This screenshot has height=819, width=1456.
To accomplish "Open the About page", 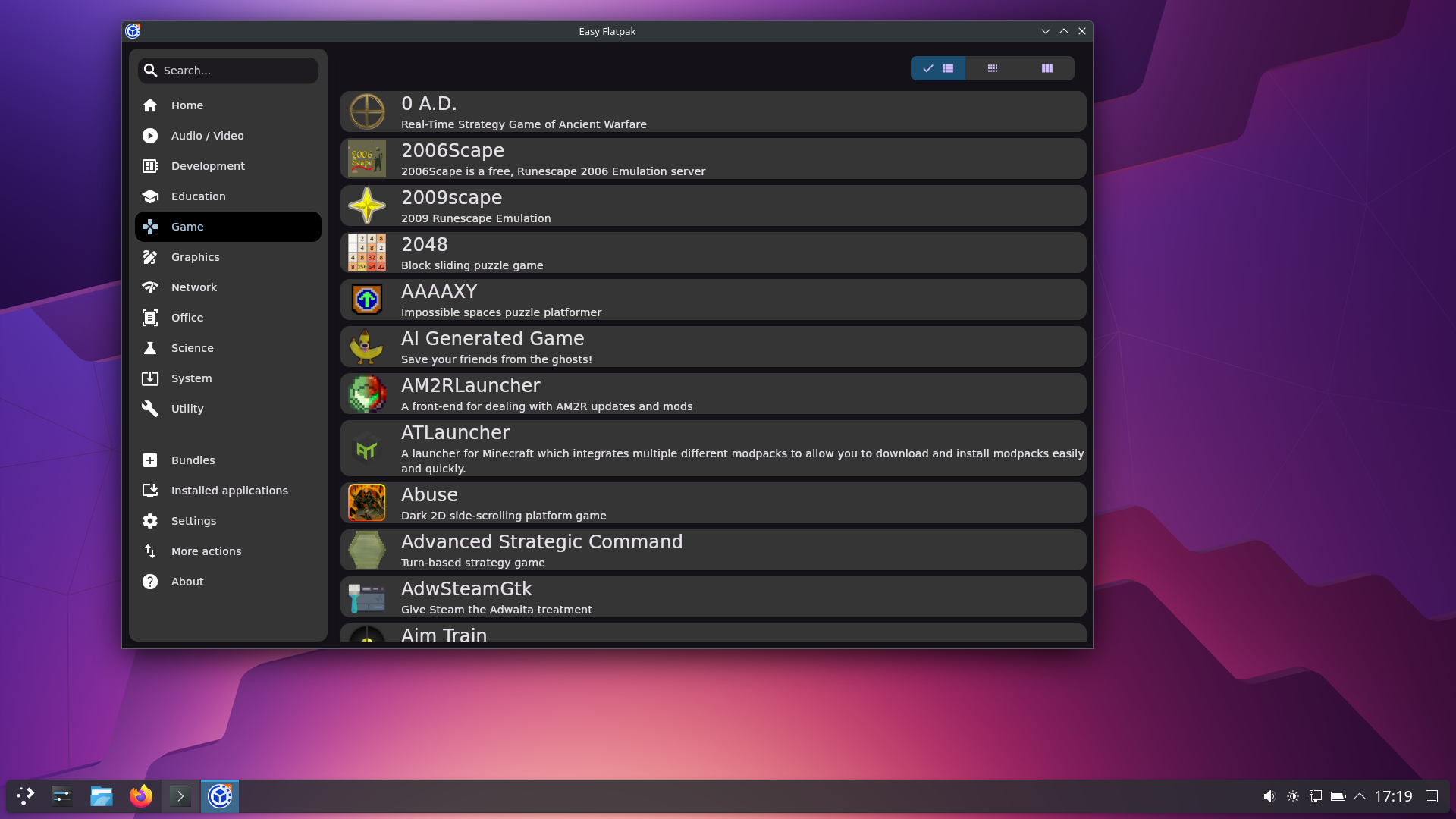I will click(x=227, y=582).
